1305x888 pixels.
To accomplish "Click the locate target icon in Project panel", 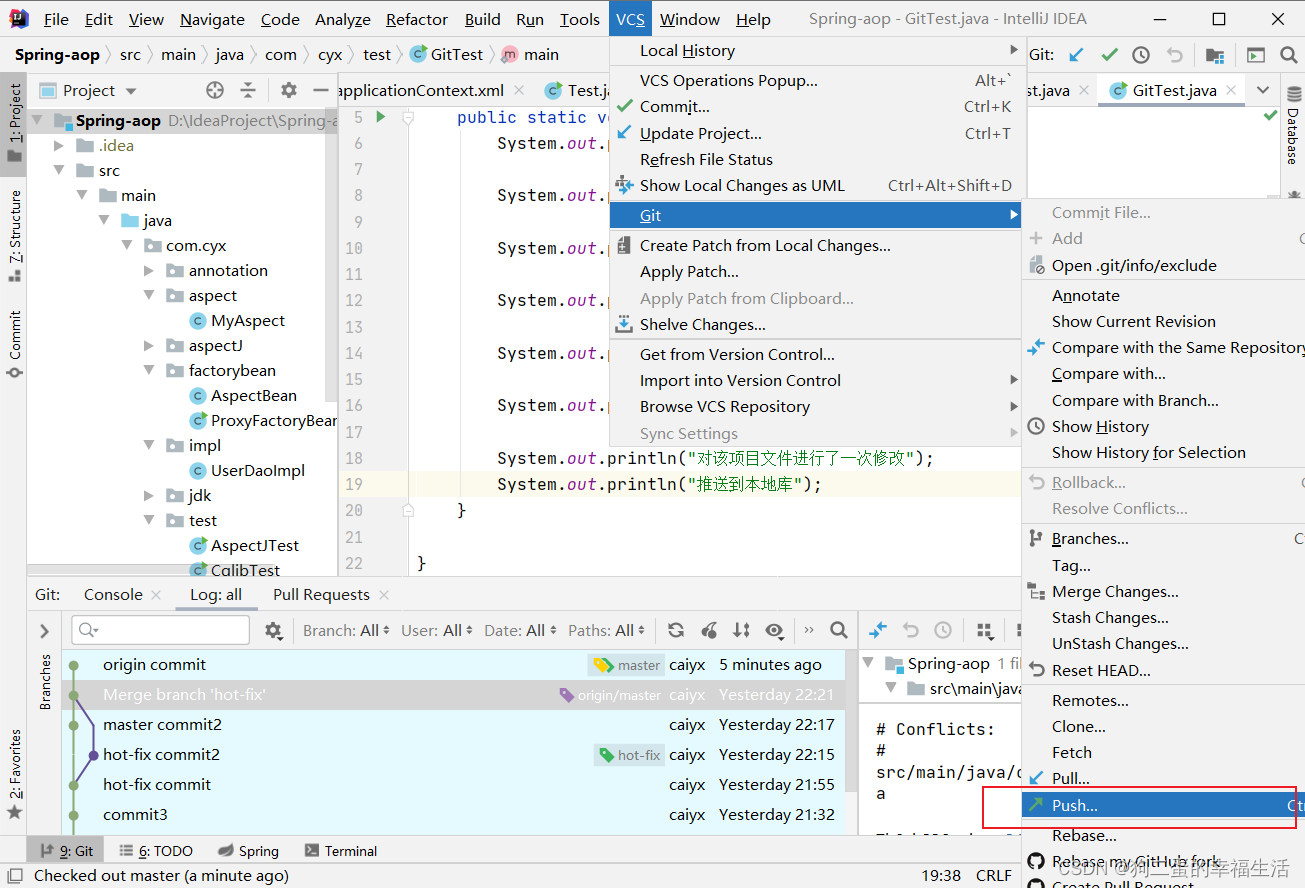I will click(215, 90).
